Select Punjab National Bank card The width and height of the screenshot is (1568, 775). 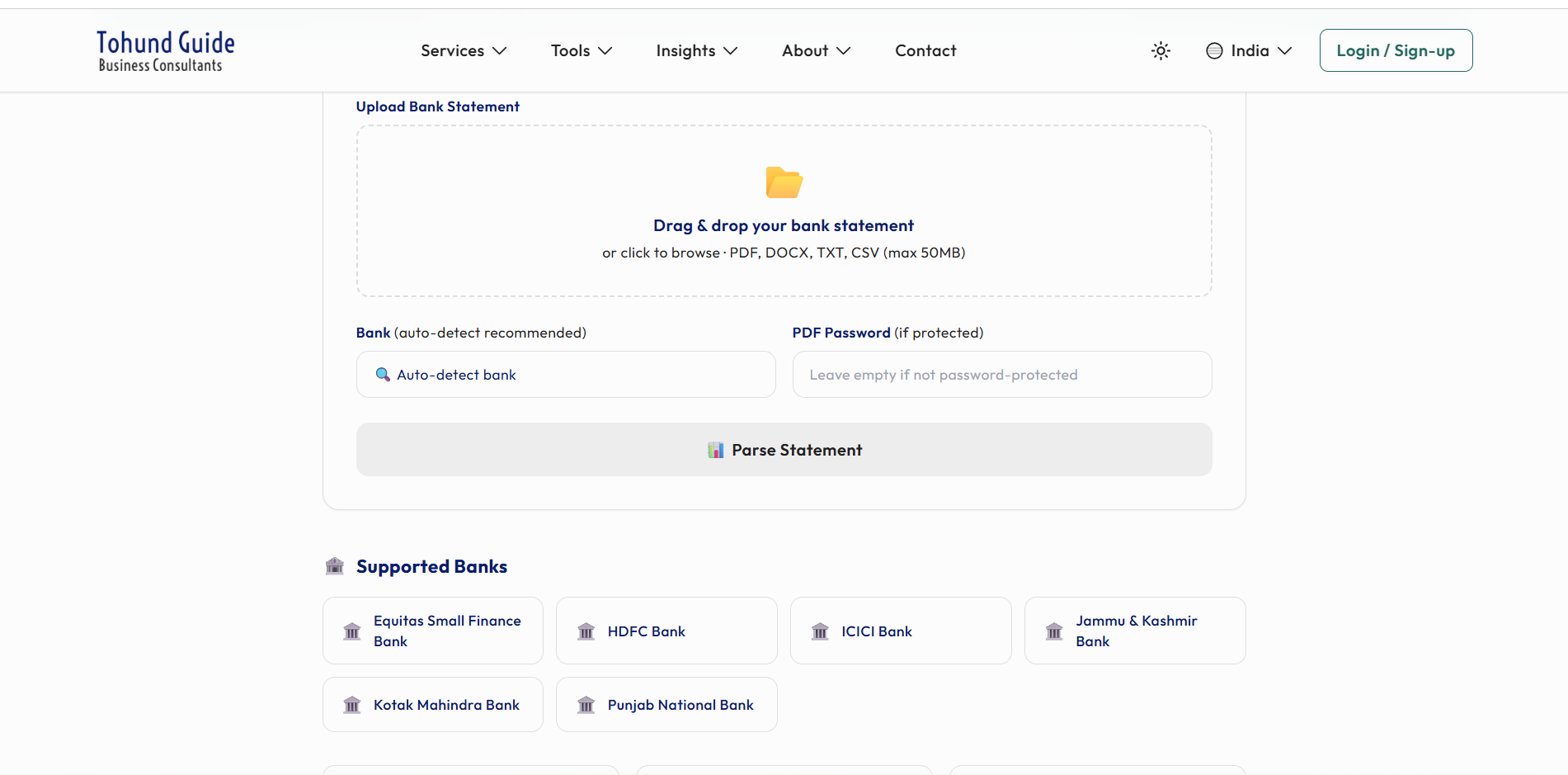coord(666,704)
